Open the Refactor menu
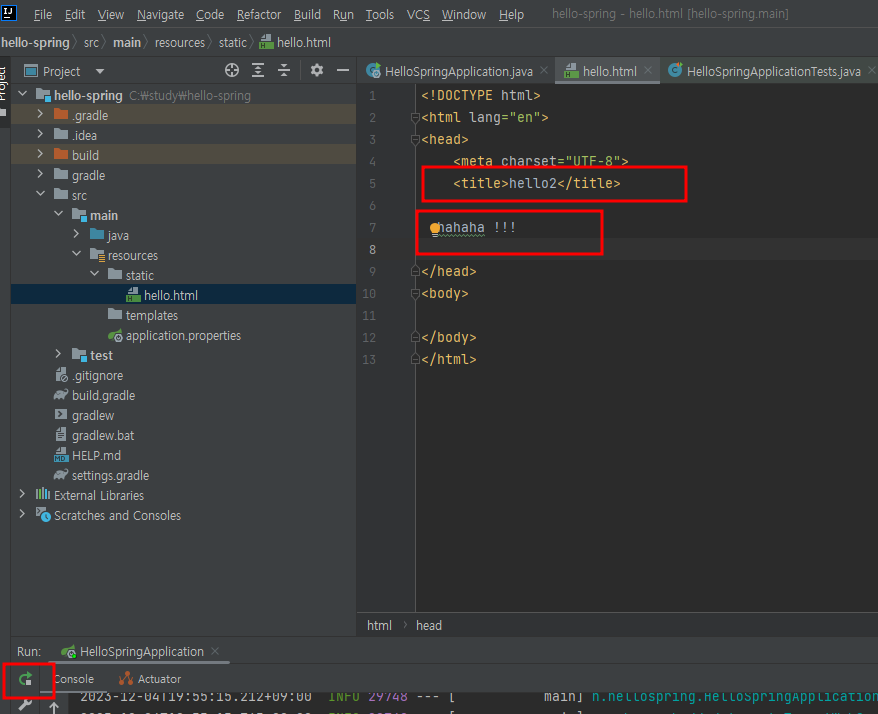The height and width of the screenshot is (714, 878). tap(259, 15)
